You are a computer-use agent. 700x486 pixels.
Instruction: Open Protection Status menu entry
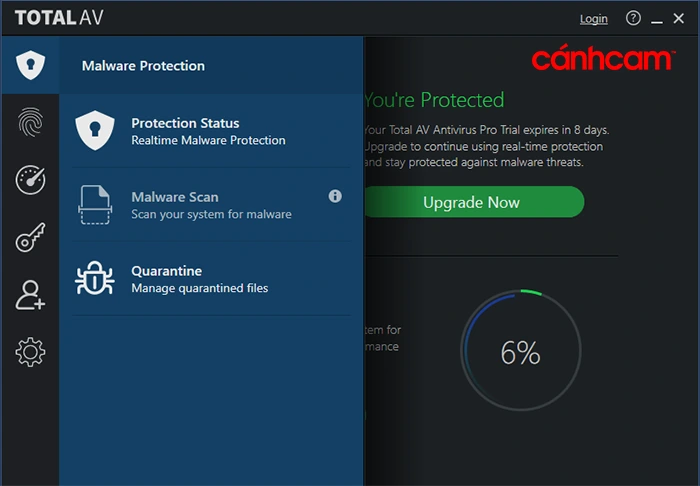[x=211, y=131]
